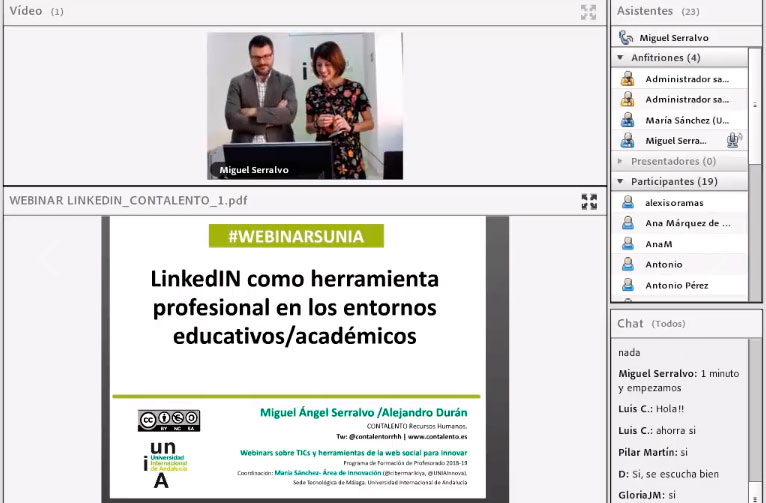Click the Miguel Serralvo webcam video feed
Screen dimensions: 766x503
(305, 106)
